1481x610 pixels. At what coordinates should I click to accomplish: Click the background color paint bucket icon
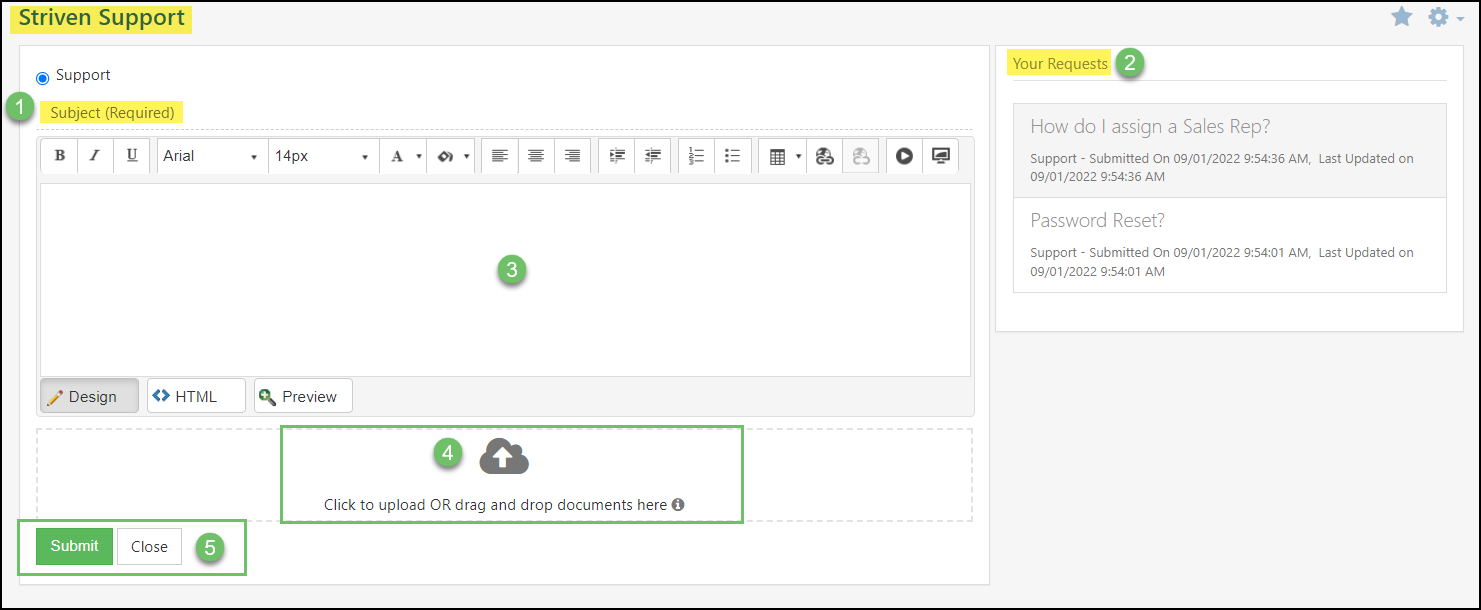[x=446, y=156]
